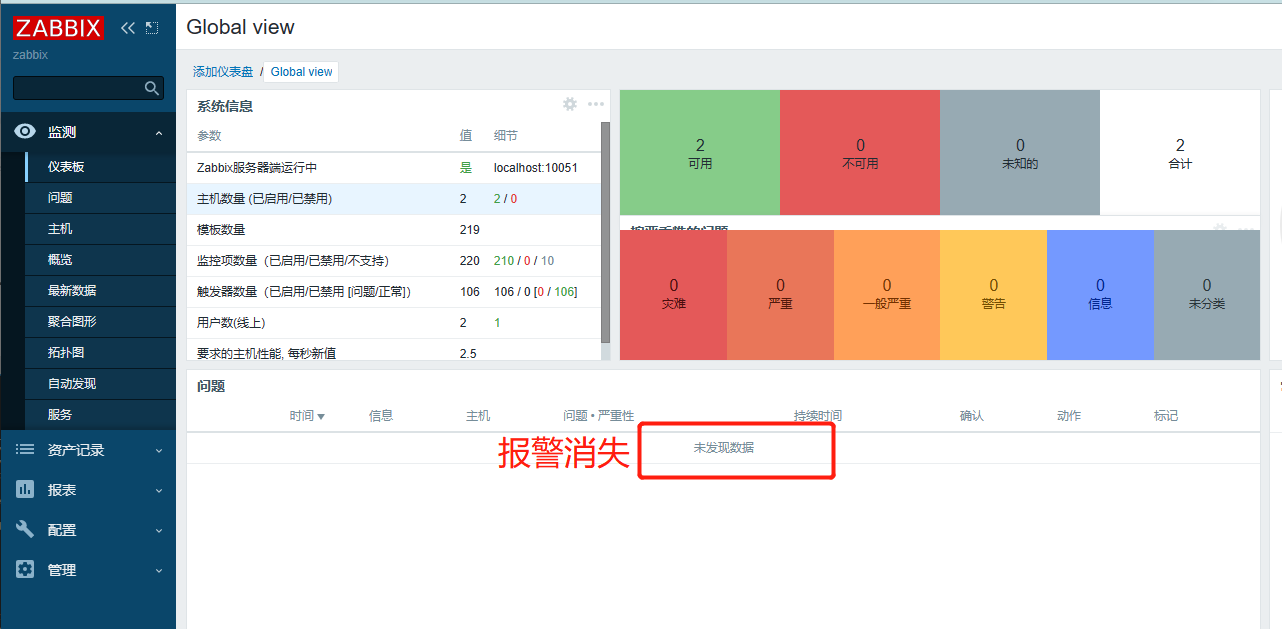Click the sidebar hide/kiosk icon
Screen dimensions: 1282x629
pyautogui.click(x=152, y=28)
